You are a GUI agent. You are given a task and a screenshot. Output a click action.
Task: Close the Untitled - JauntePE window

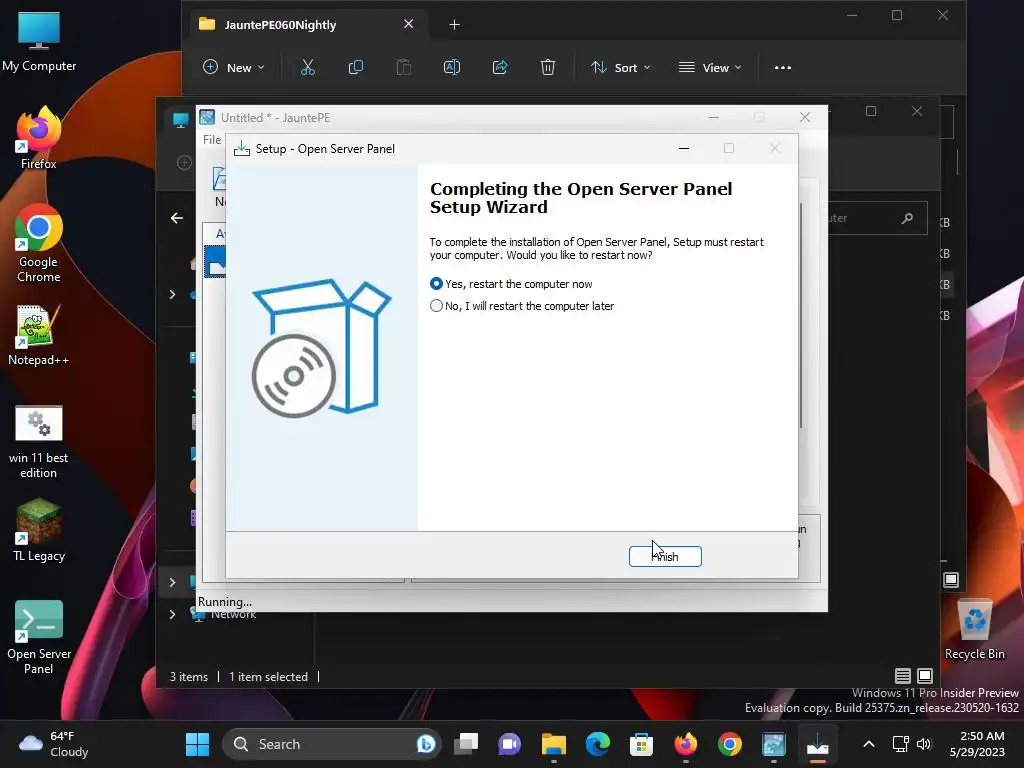click(x=805, y=118)
